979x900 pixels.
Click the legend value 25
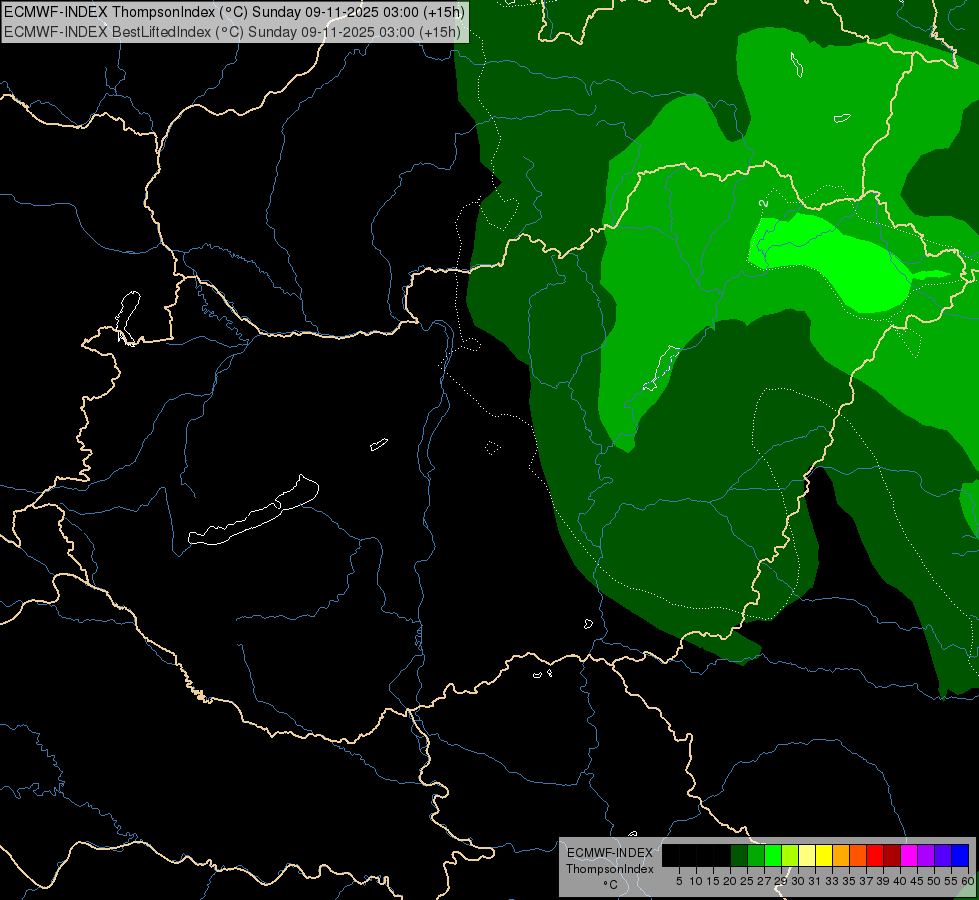[x=747, y=881]
